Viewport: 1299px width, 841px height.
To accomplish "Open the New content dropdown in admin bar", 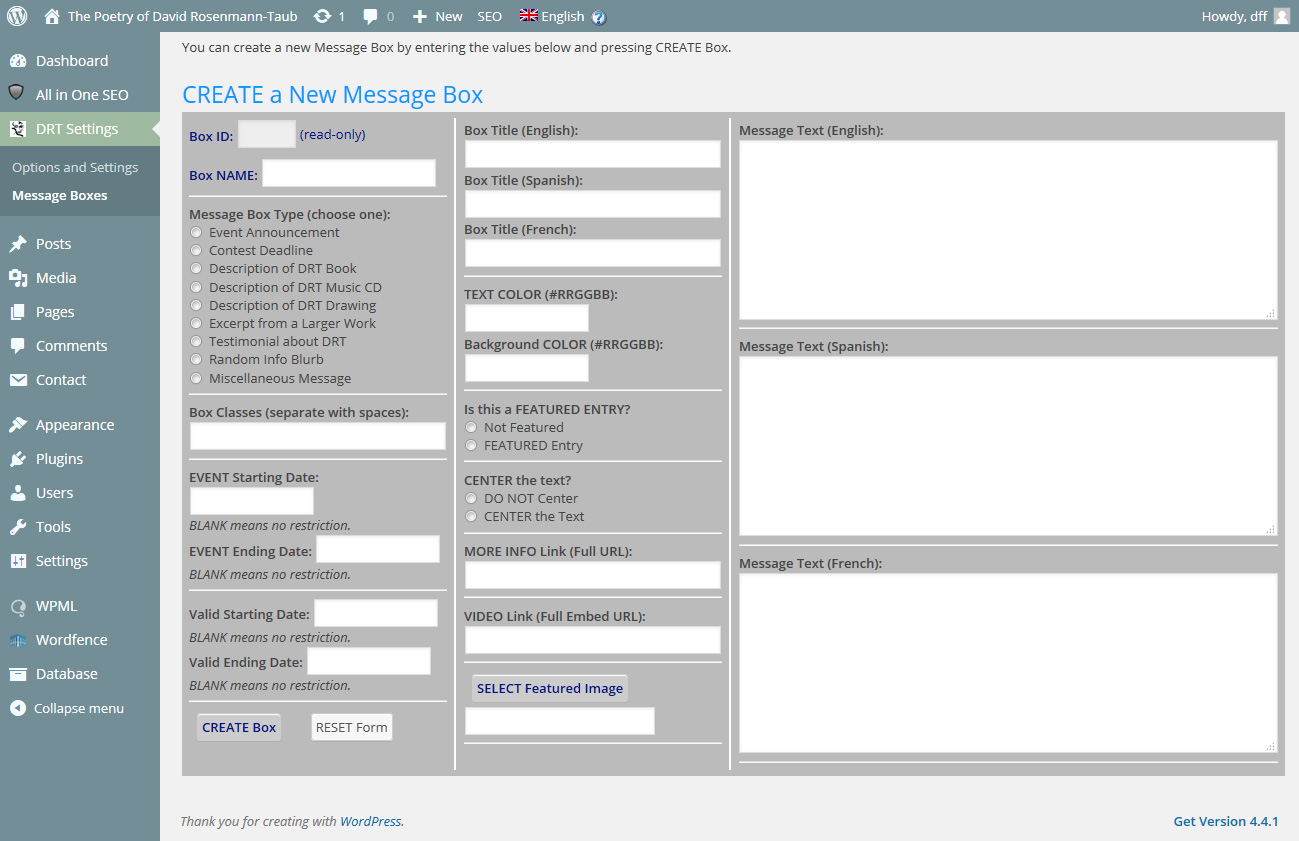I will (x=438, y=16).
